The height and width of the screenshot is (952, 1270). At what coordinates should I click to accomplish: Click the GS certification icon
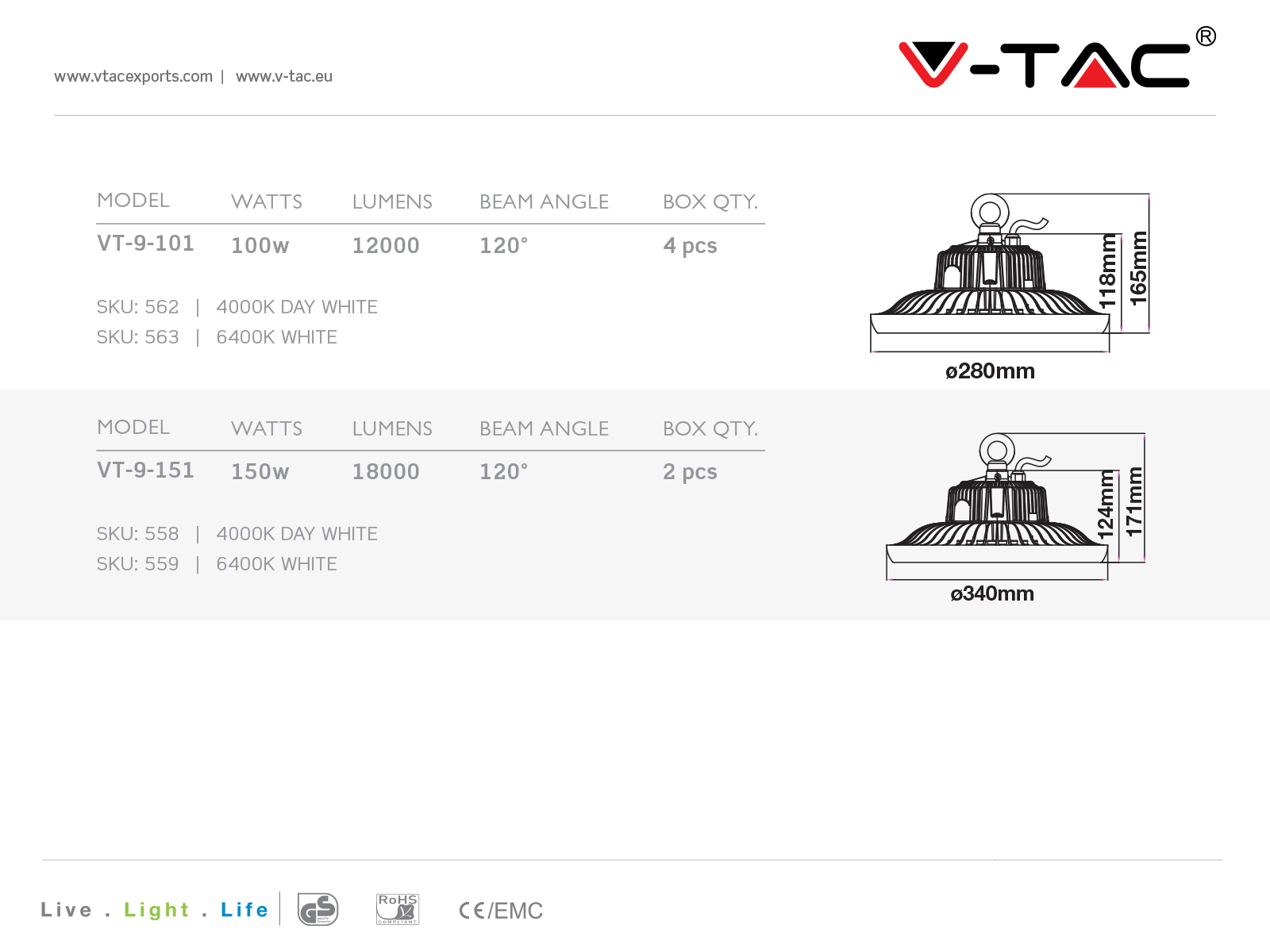pyautogui.click(x=317, y=909)
